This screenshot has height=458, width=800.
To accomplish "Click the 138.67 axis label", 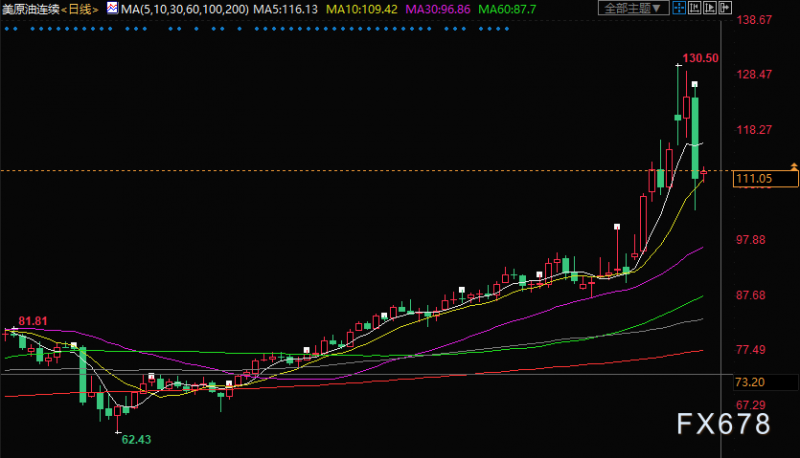I will (x=754, y=20).
